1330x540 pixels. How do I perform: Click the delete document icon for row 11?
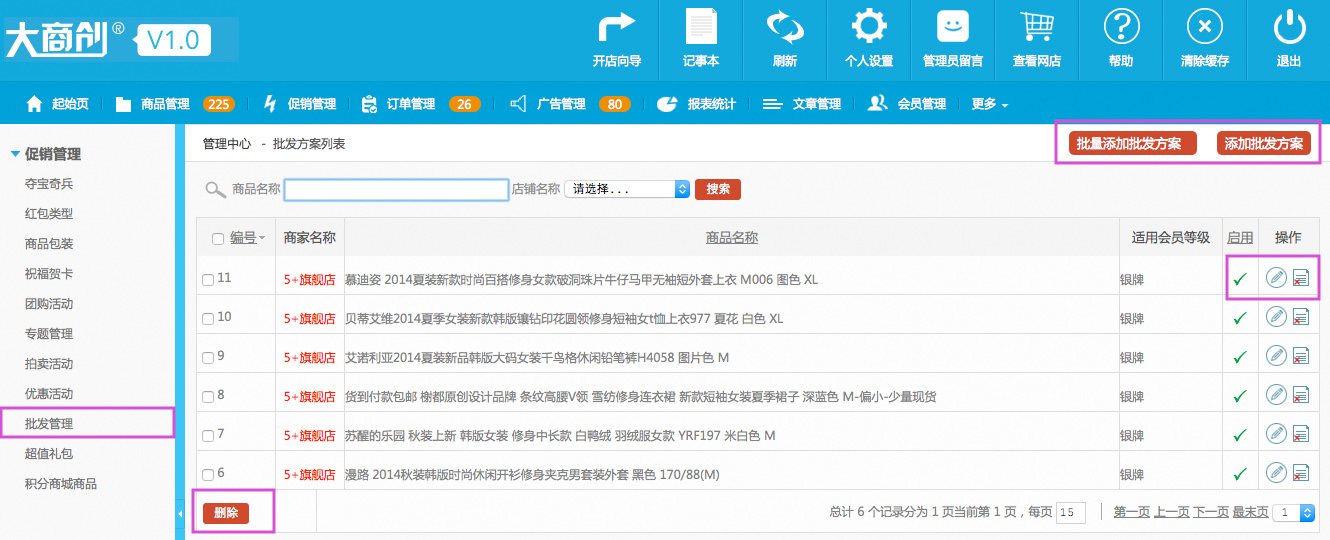click(x=1301, y=278)
